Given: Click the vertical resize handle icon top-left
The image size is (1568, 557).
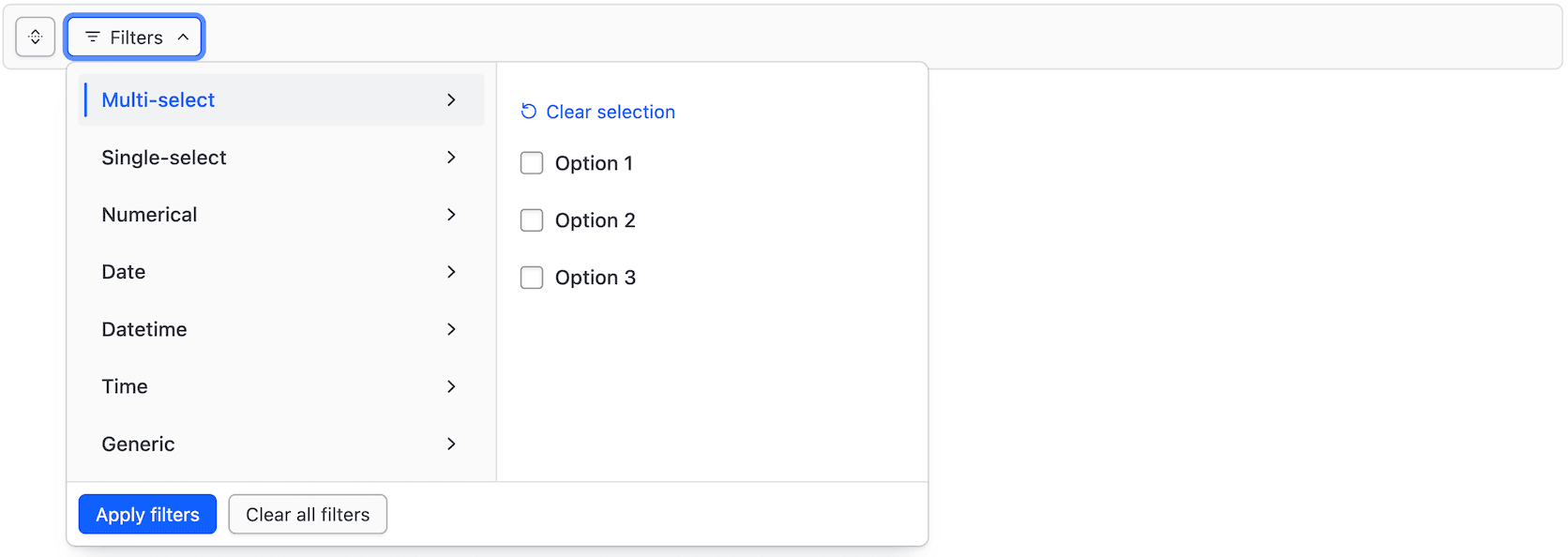Looking at the screenshot, I should pos(35,37).
